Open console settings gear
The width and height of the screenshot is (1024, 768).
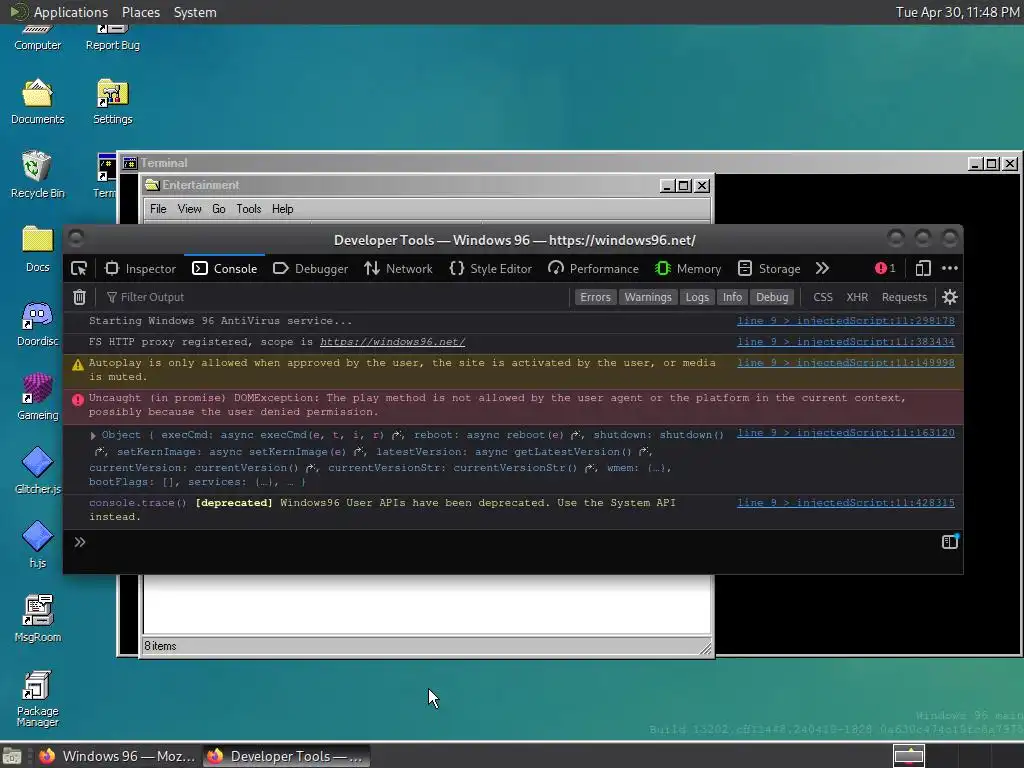(950, 297)
